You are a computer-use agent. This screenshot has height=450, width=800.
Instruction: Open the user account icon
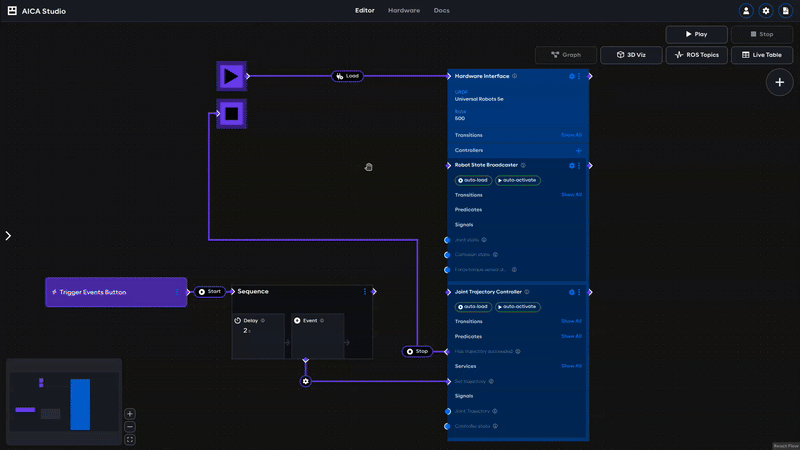click(x=746, y=10)
